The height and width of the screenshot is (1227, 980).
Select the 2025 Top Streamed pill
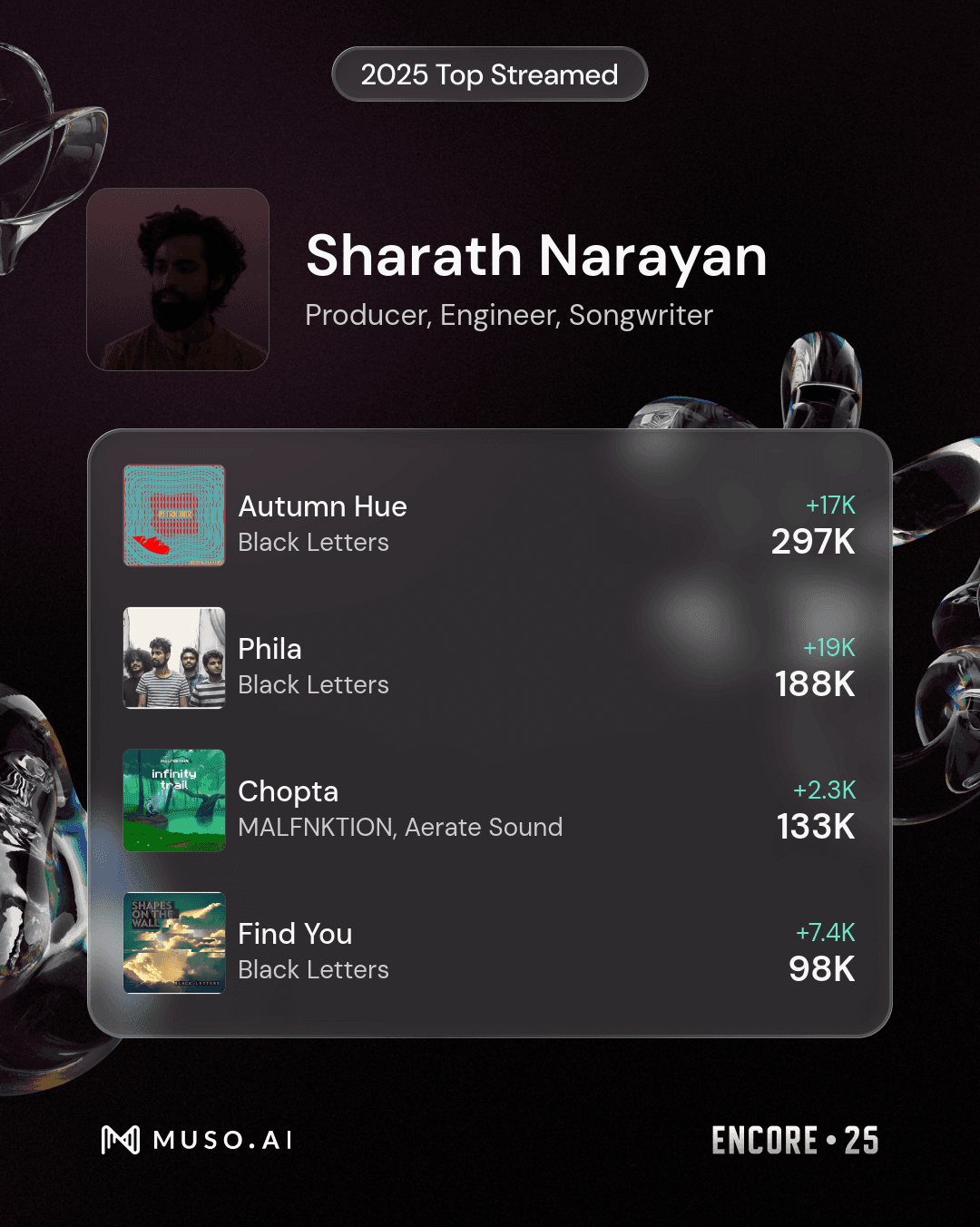pos(490,74)
